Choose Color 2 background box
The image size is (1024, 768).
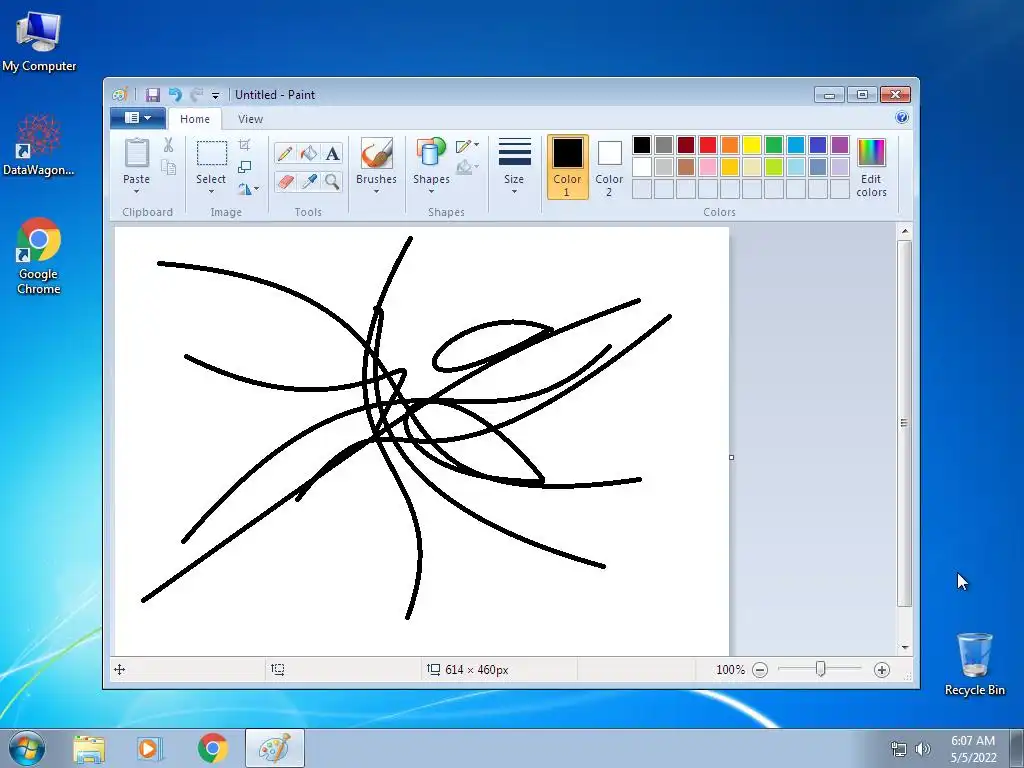(609, 167)
